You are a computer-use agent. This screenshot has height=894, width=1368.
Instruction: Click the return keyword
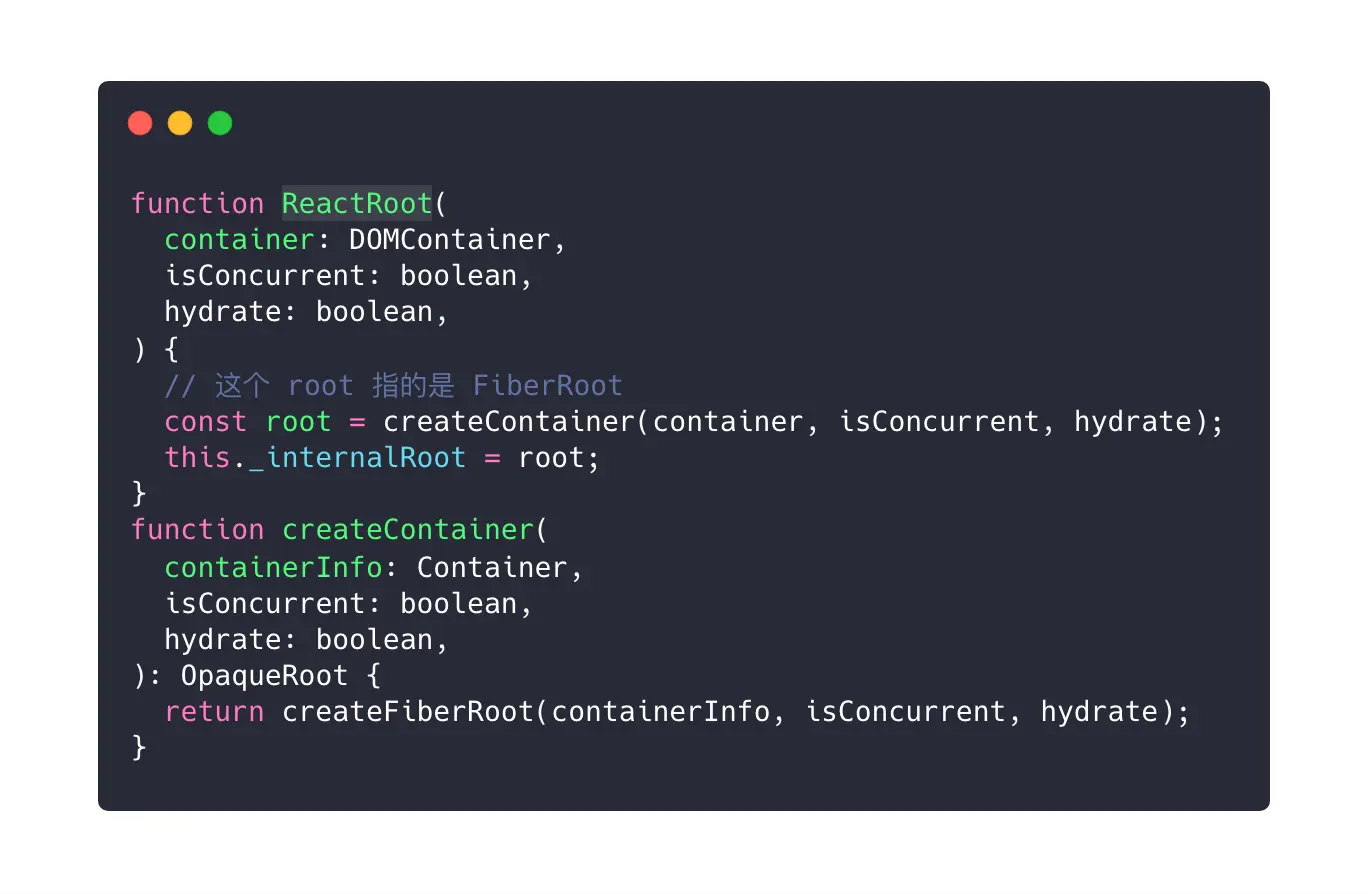215,712
